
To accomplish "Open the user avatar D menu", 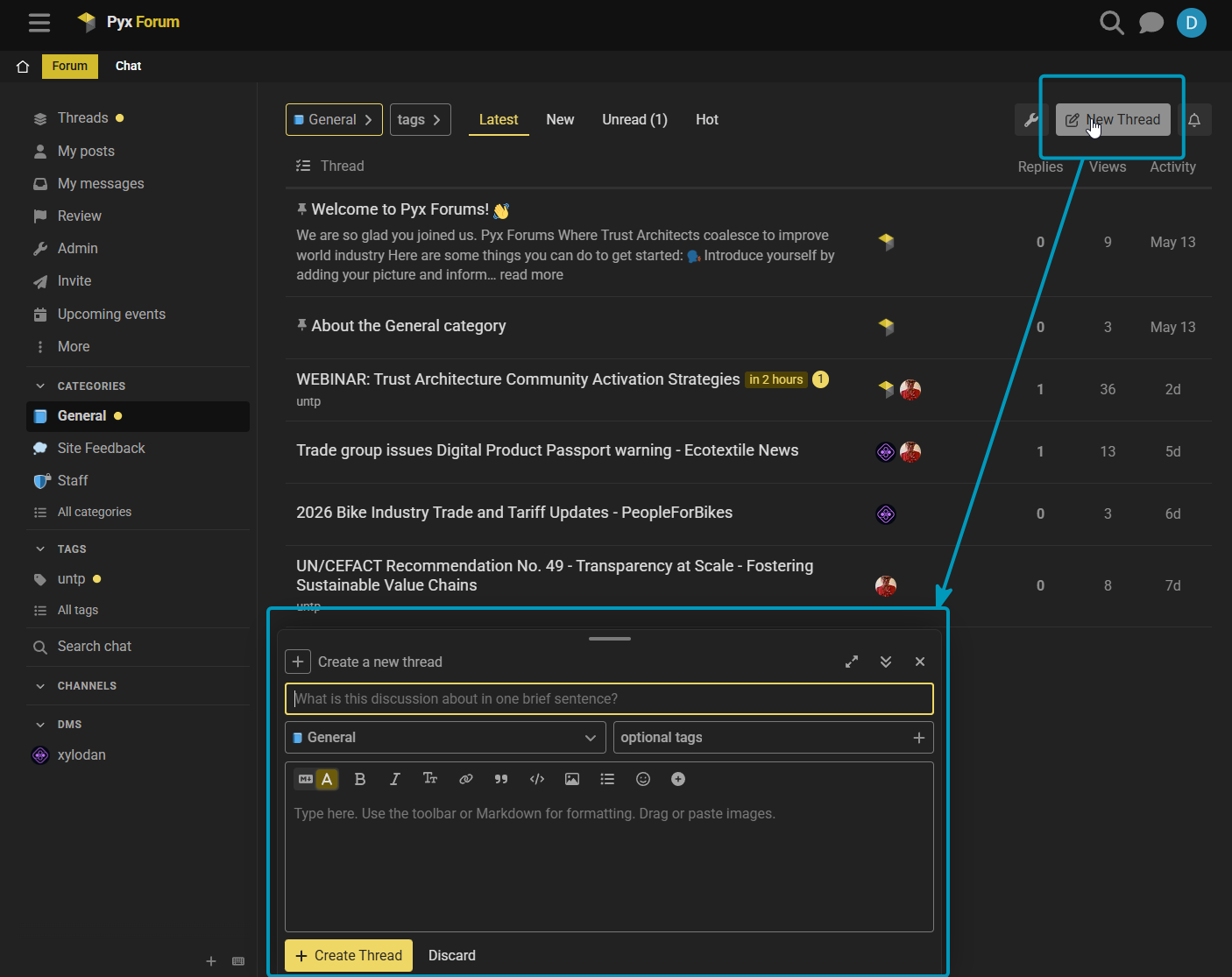I will click(1192, 23).
